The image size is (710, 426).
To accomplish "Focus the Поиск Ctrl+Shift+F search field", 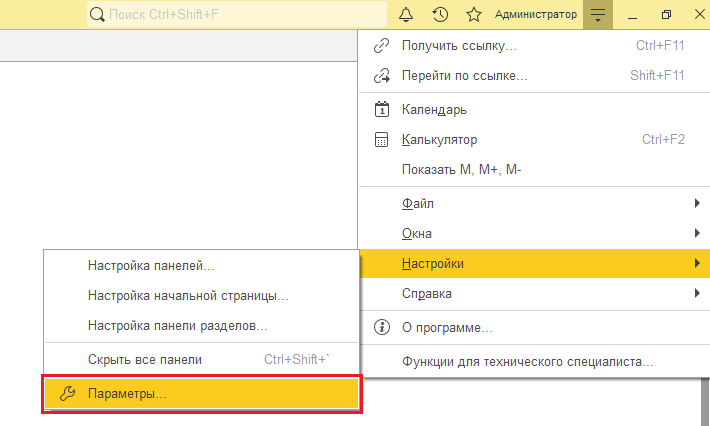I will pyautogui.click(x=237, y=14).
